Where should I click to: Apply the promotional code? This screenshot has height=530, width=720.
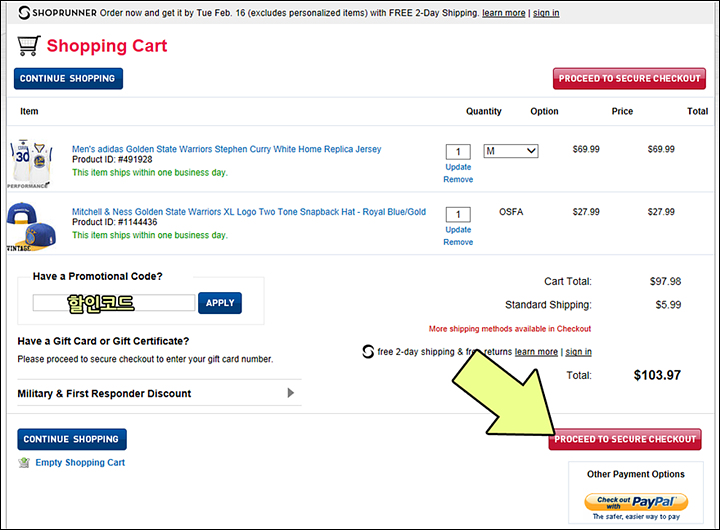tap(220, 303)
